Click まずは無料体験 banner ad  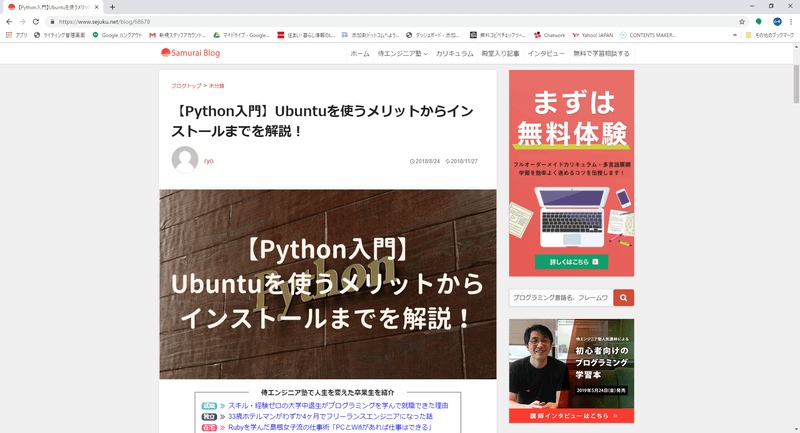[x=571, y=173]
